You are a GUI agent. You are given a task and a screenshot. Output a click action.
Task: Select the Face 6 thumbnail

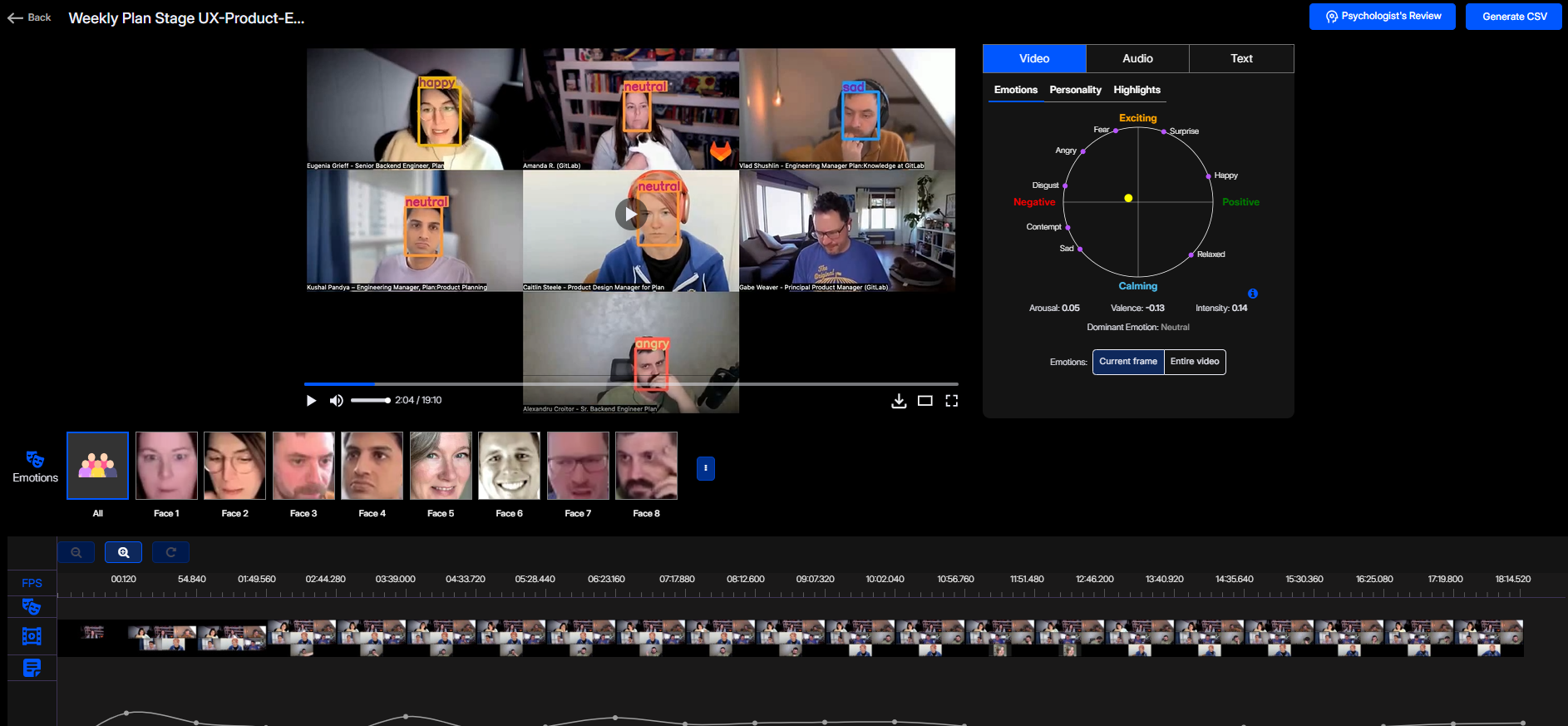[509, 466]
